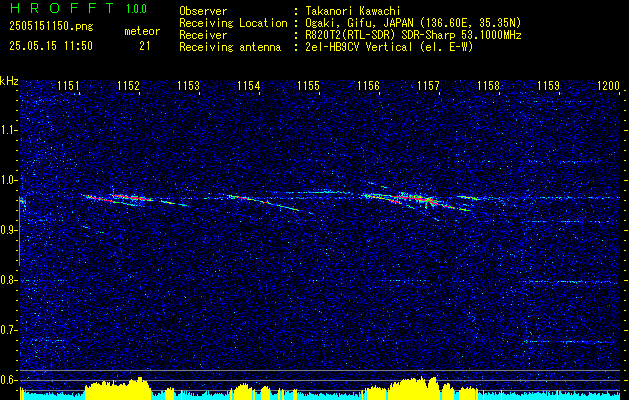
Task: Click the Receiving Location text Ogaki, Gifu
Action: click(x=338, y=23)
